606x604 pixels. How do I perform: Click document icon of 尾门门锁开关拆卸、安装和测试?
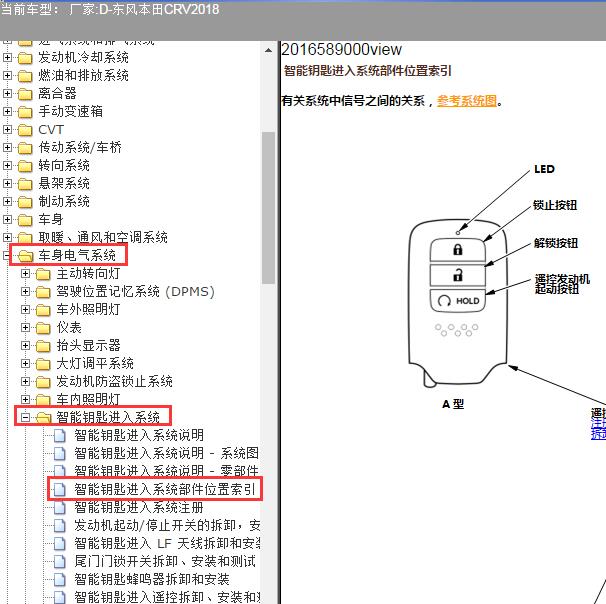click(60, 561)
